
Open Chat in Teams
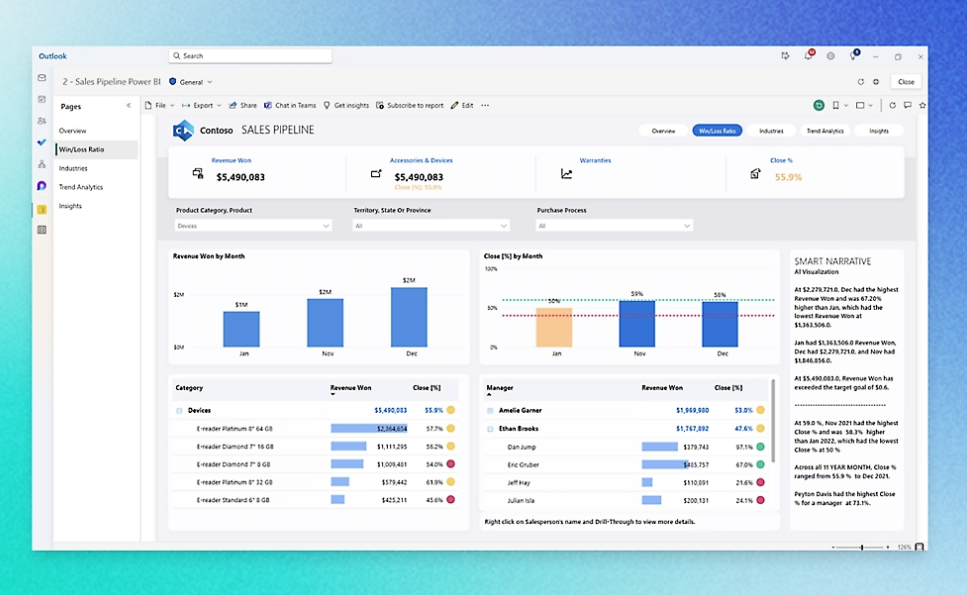click(x=289, y=105)
